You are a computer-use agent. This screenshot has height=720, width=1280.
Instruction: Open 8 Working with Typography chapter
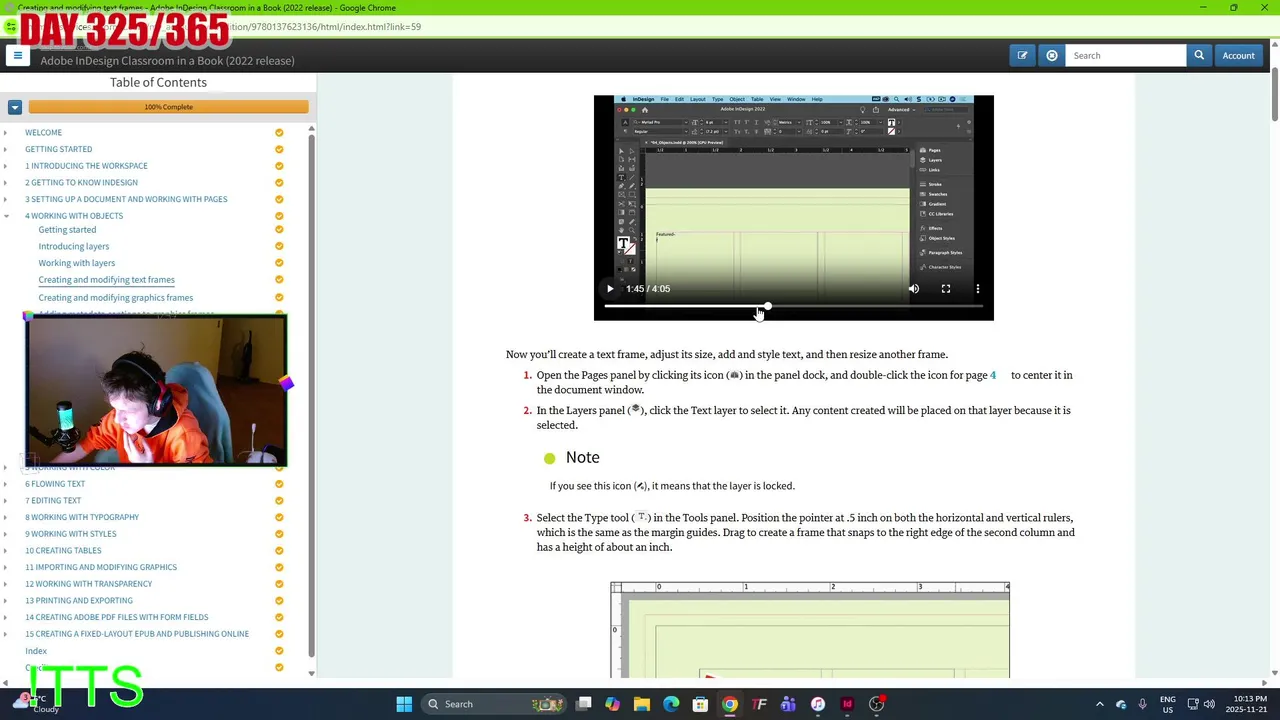(x=82, y=517)
